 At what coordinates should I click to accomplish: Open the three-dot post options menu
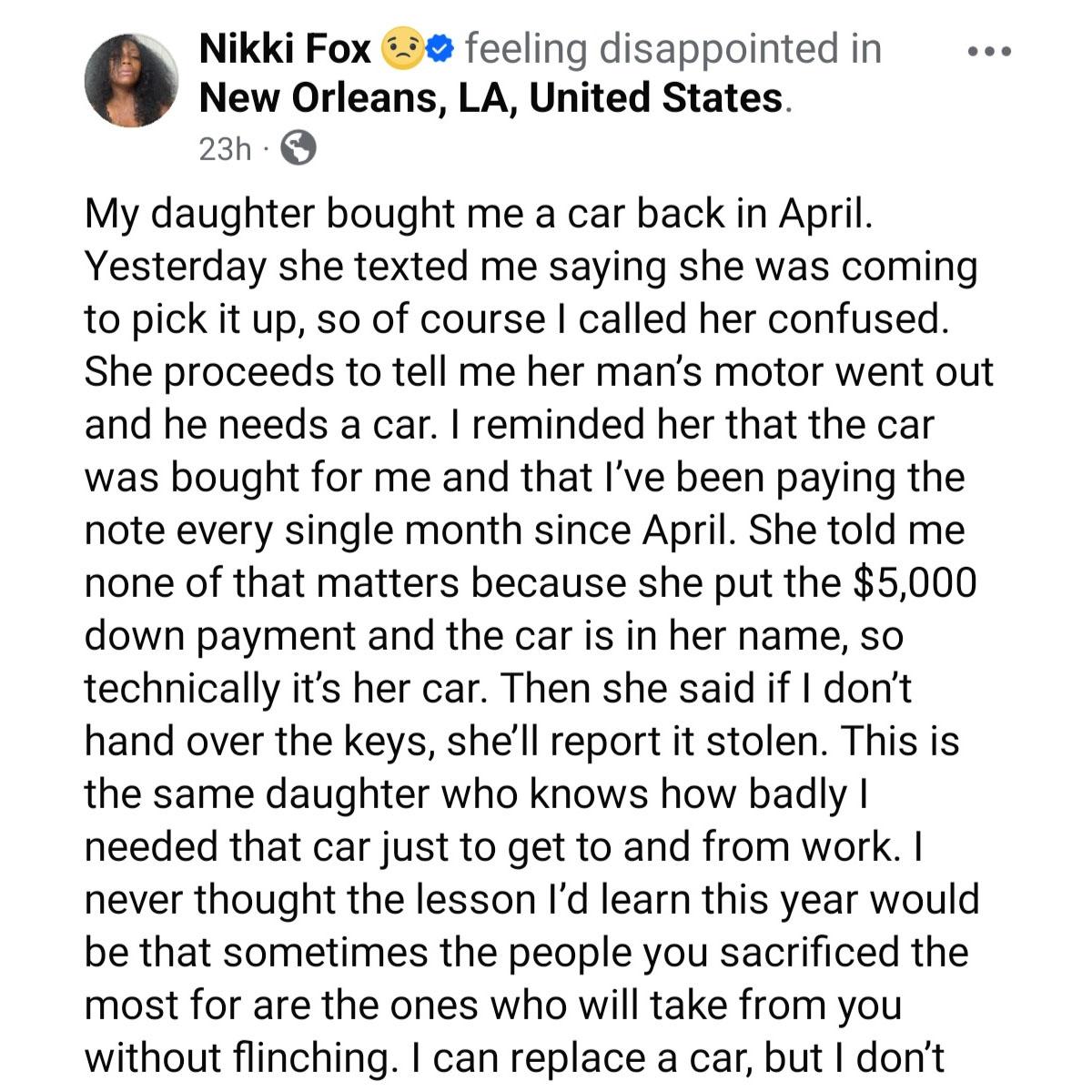(989, 53)
